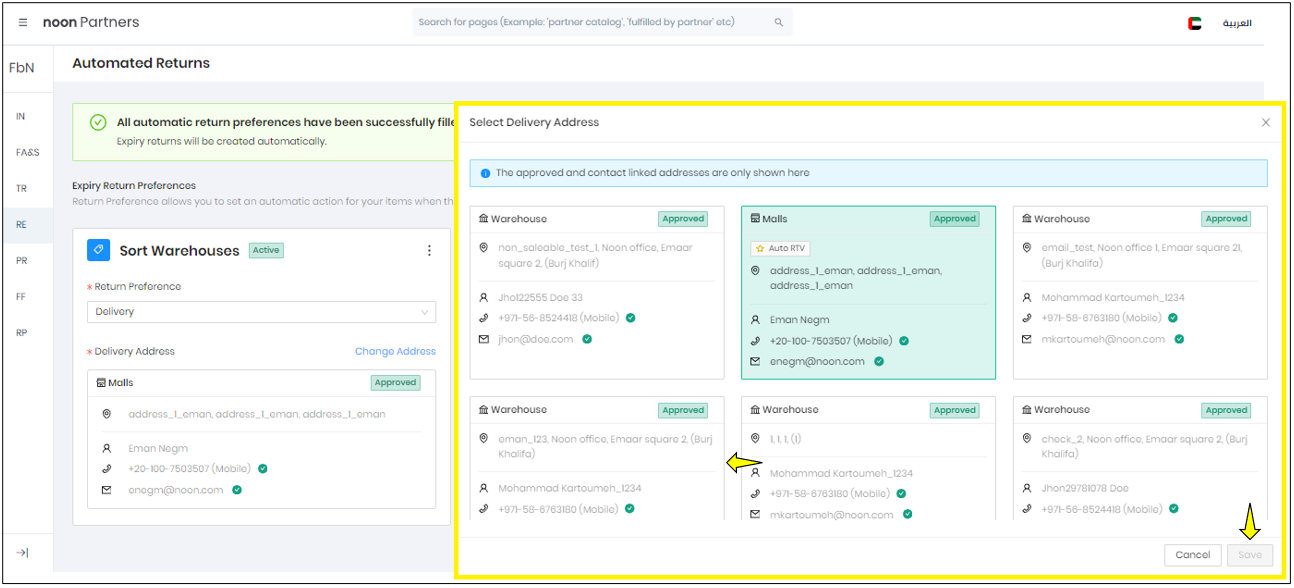Click person icon beside Jhon29781078 Doe
The width and height of the screenshot is (1294, 588).
pos(1027,488)
